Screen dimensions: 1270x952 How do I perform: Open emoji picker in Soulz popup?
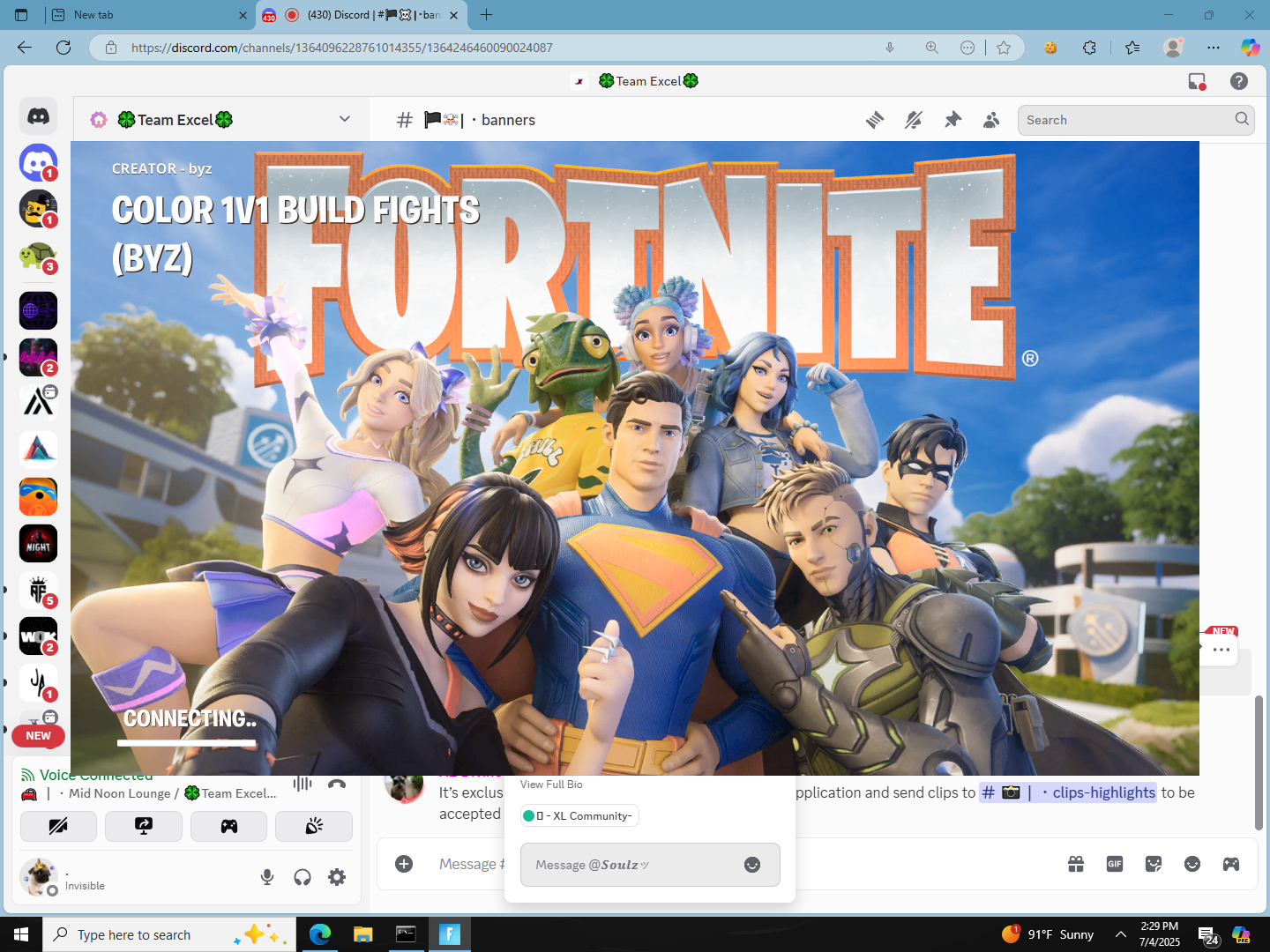click(752, 865)
